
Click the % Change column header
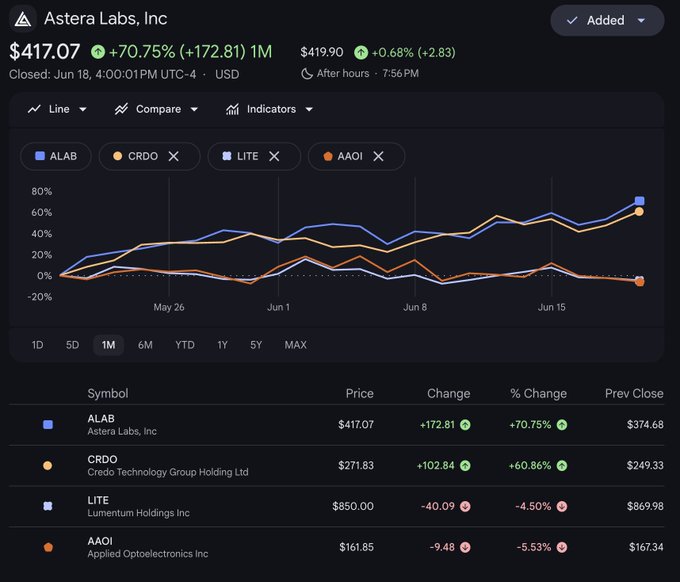(538, 394)
